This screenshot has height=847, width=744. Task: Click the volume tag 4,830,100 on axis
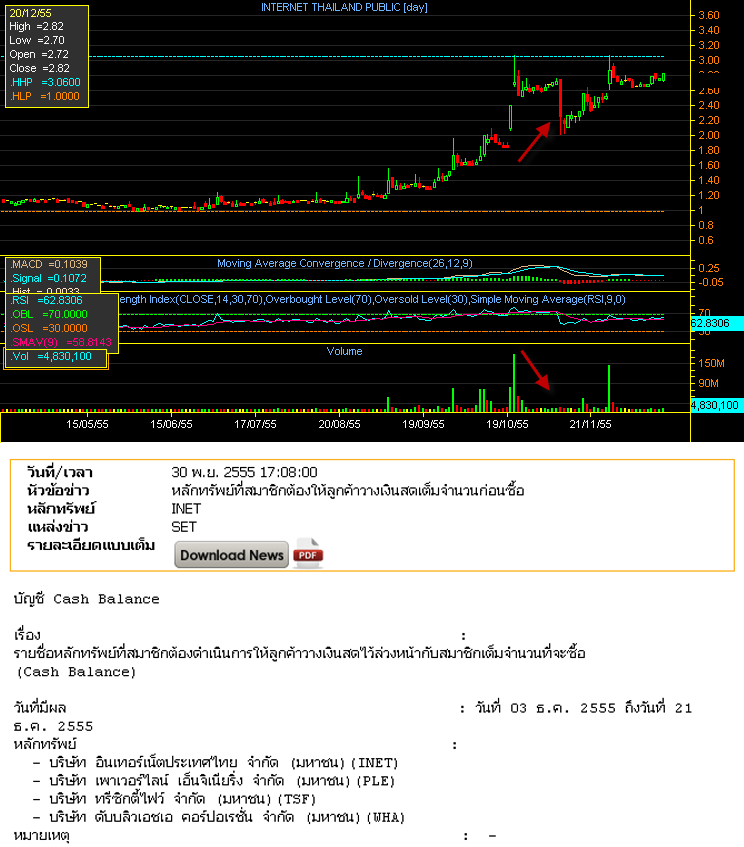716,405
